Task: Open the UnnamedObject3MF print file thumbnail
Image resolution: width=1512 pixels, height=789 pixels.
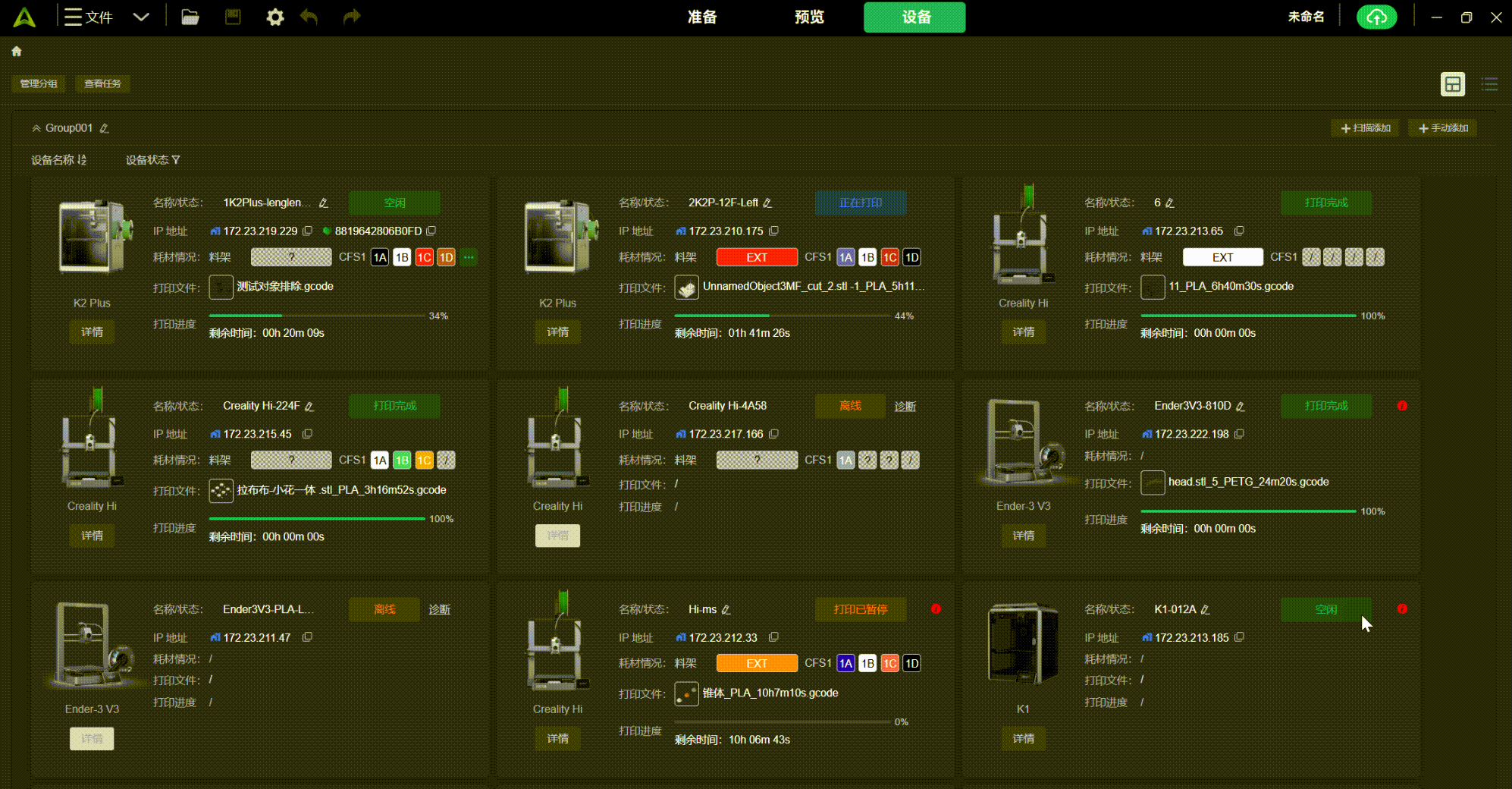Action: 686,287
